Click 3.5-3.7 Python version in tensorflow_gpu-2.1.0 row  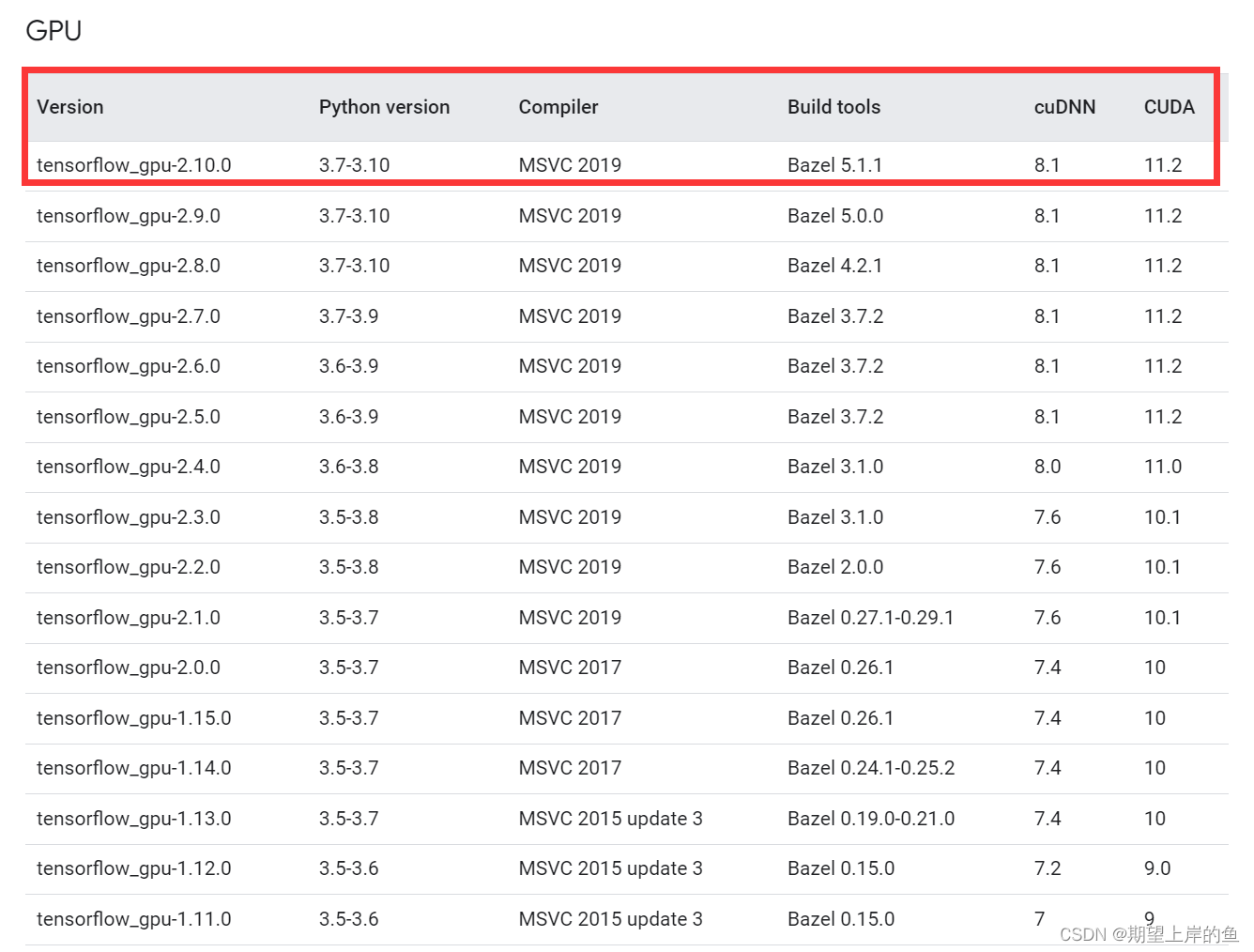pos(349,618)
